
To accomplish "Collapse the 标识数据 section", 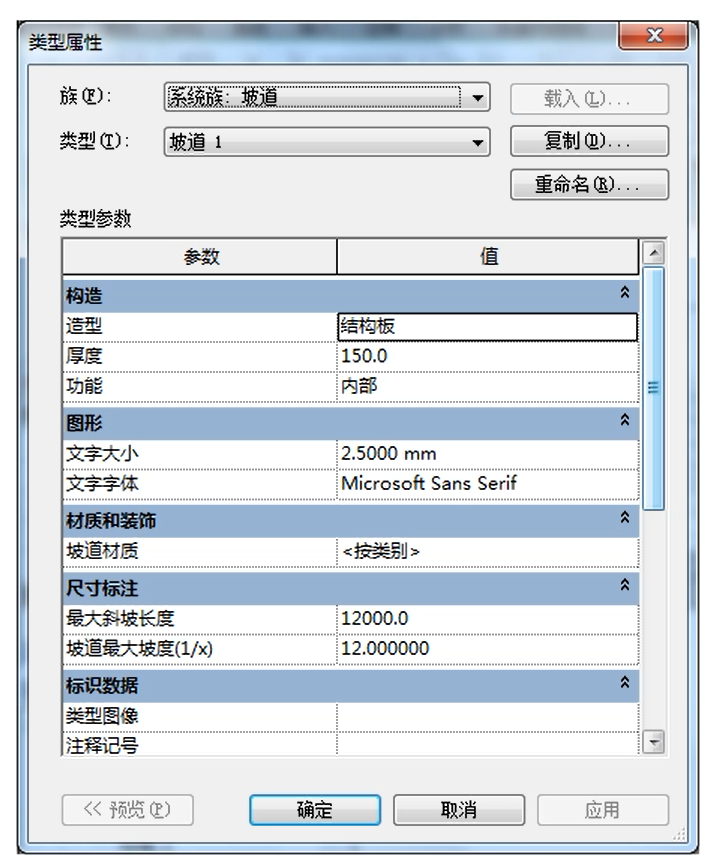I will pyautogui.click(x=625, y=683).
